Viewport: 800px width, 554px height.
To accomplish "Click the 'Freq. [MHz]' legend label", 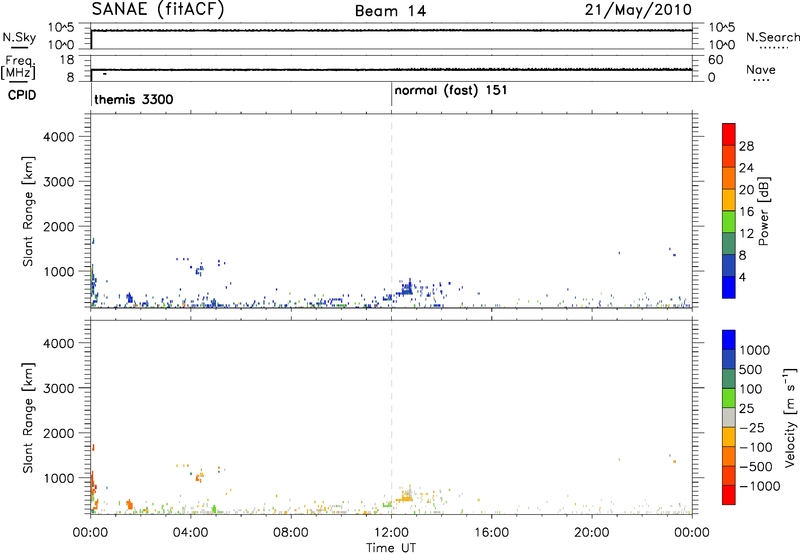I will [x=19, y=67].
